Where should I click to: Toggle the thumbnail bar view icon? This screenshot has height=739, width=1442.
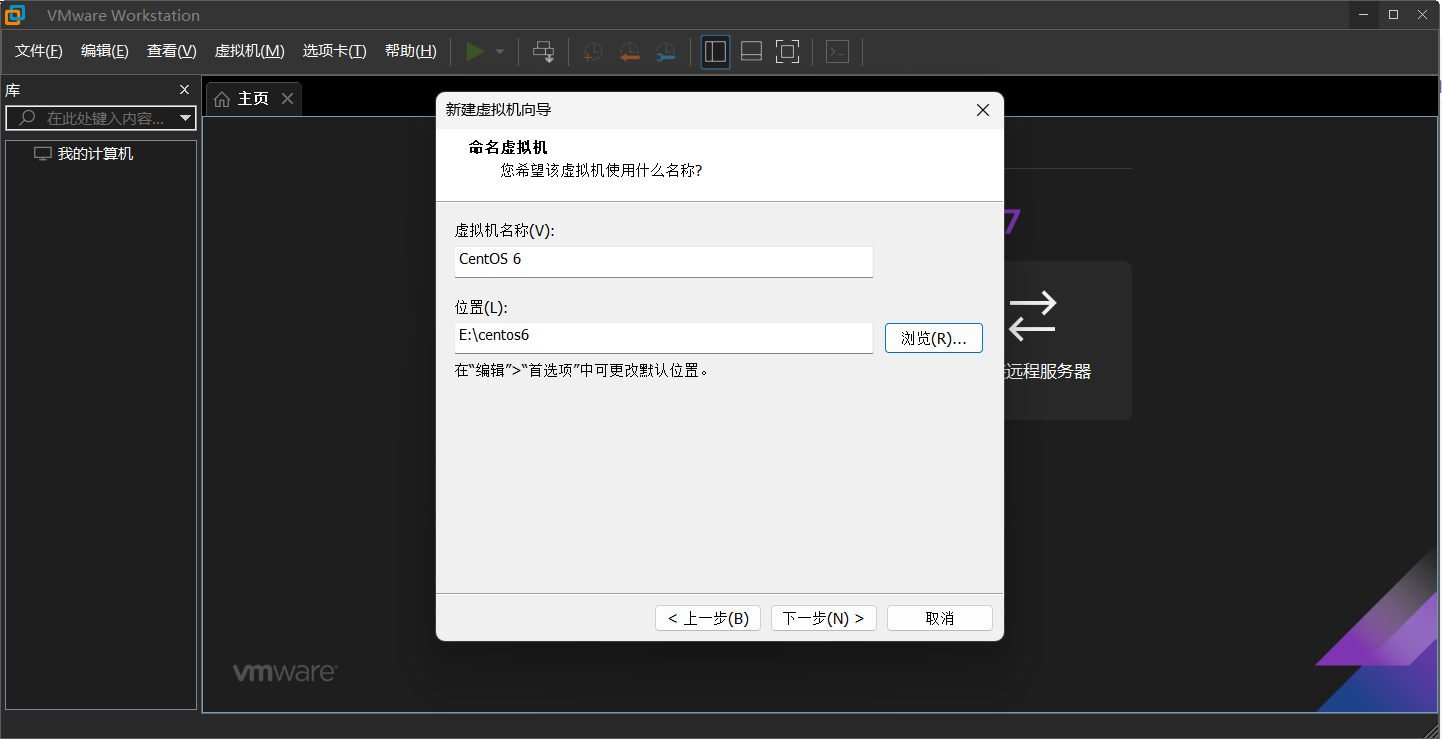(751, 52)
